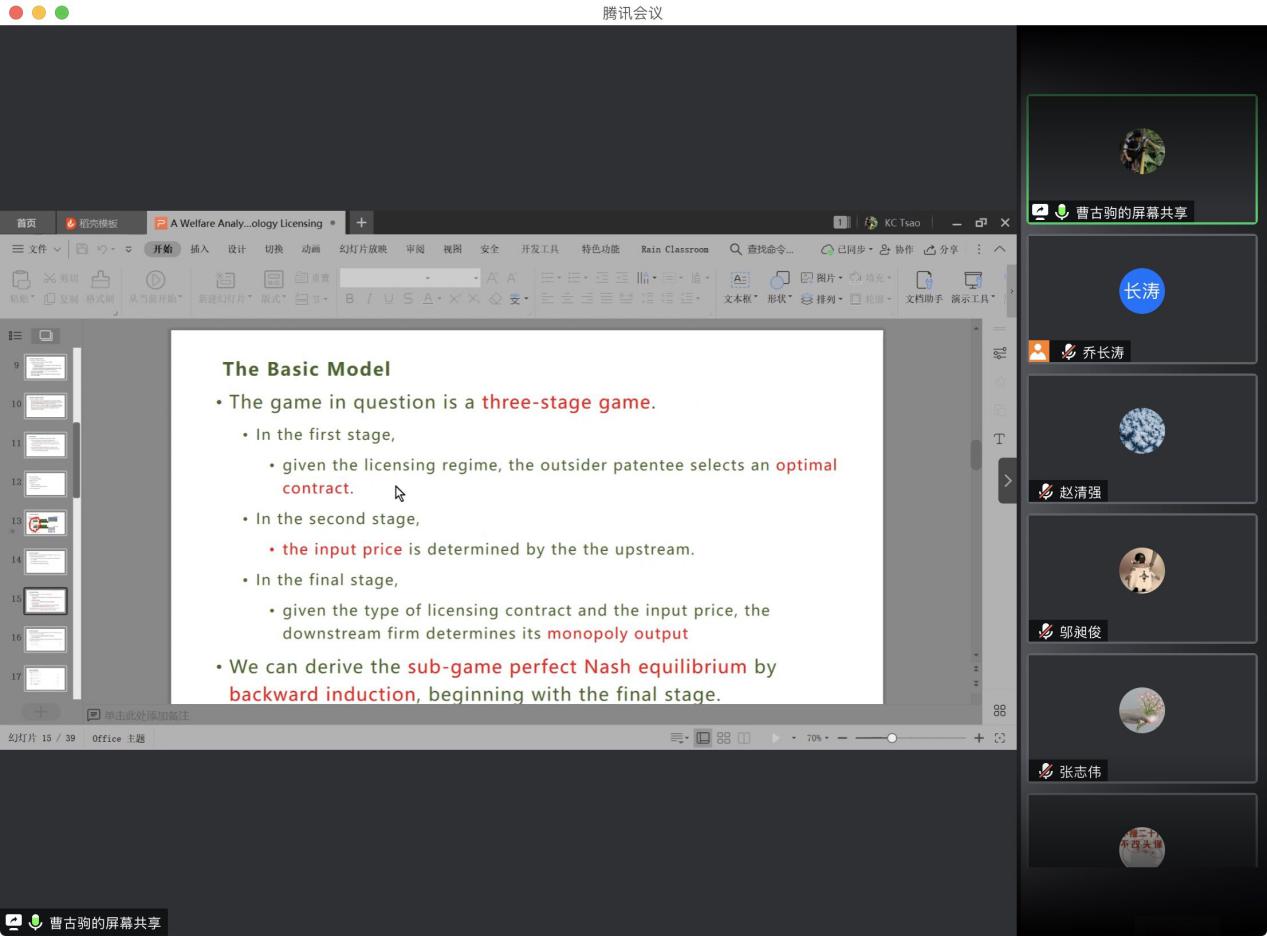Screen dimensions: 1267x936
Task: Expand the Tencent Meeting side panel arrow
Action: click(x=1007, y=480)
